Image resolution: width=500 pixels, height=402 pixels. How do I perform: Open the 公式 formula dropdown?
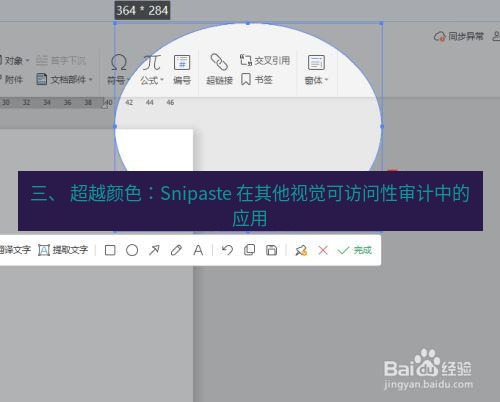click(x=152, y=70)
